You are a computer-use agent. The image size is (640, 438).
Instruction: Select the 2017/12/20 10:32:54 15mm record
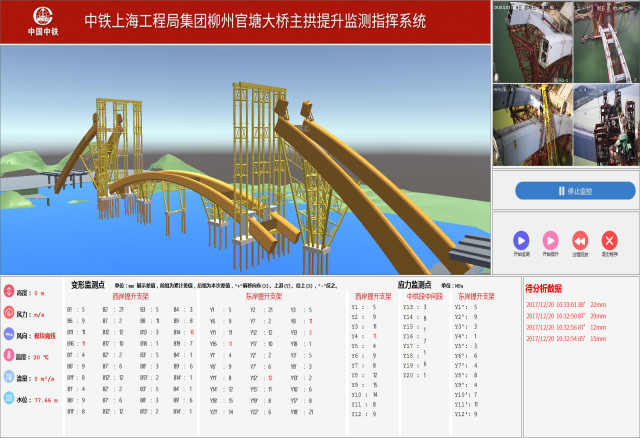(566, 339)
